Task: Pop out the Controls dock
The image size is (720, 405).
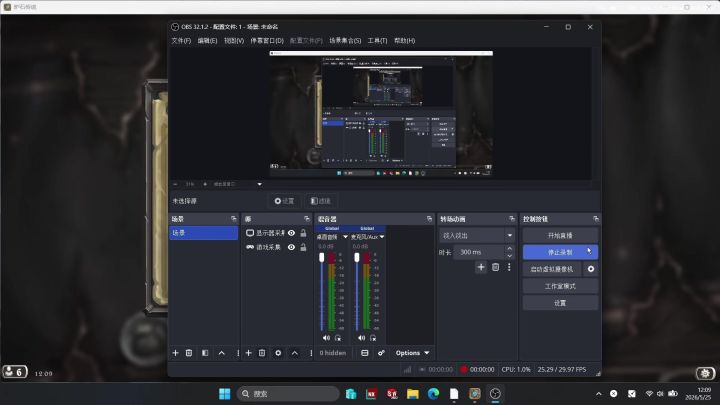Action: [596, 219]
